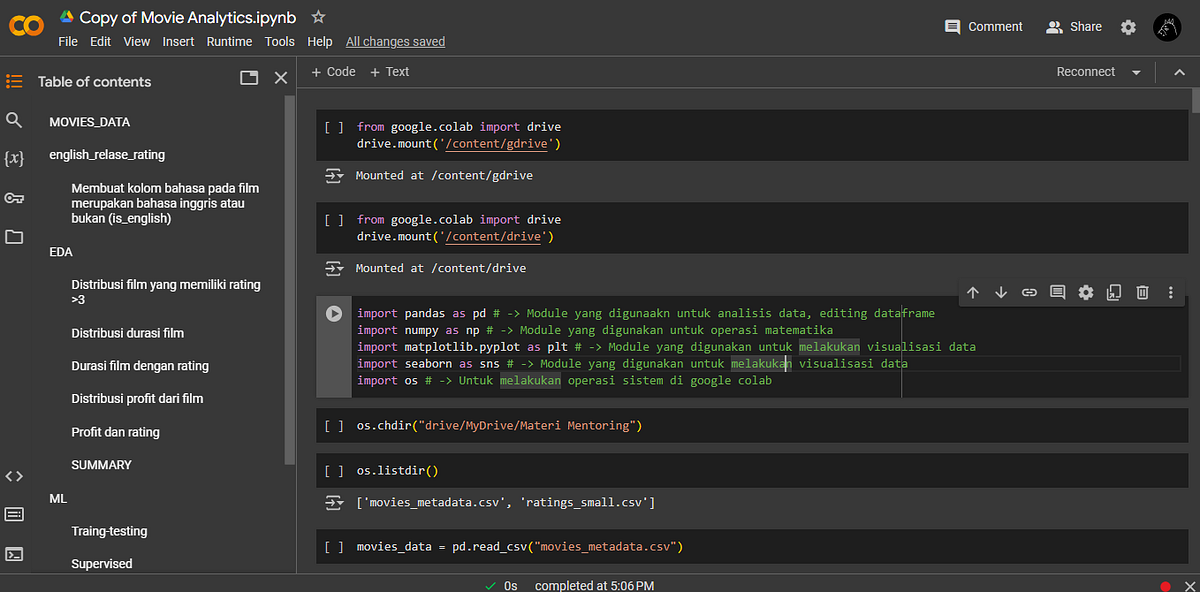Open the Code snippets icon

click(x=14, y=476)
